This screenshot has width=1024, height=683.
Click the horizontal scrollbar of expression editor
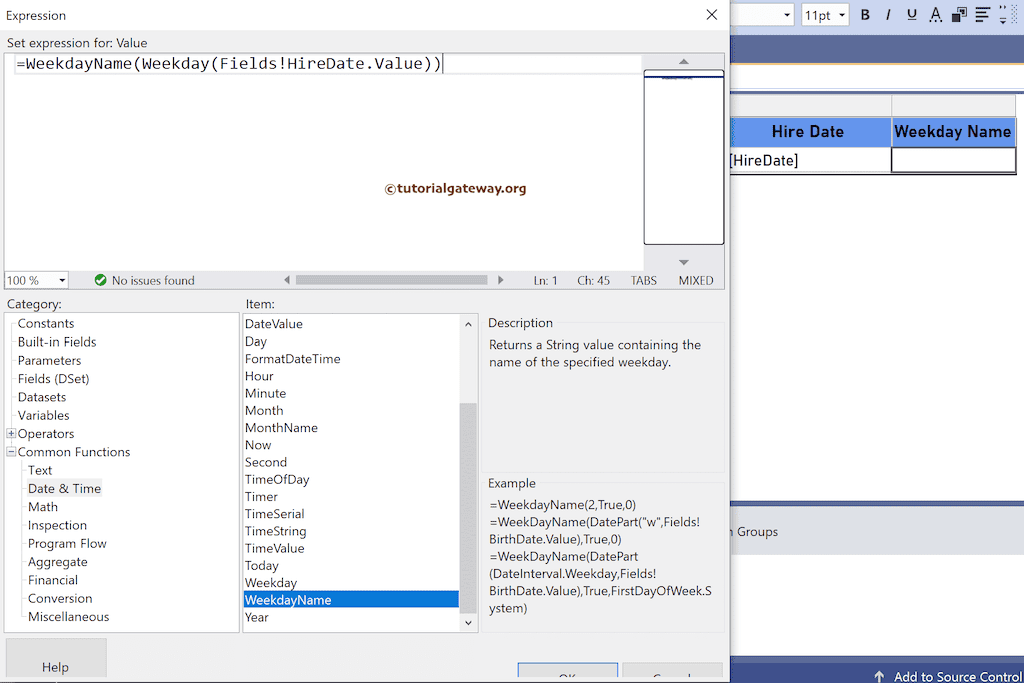click(x=391, y=280)
